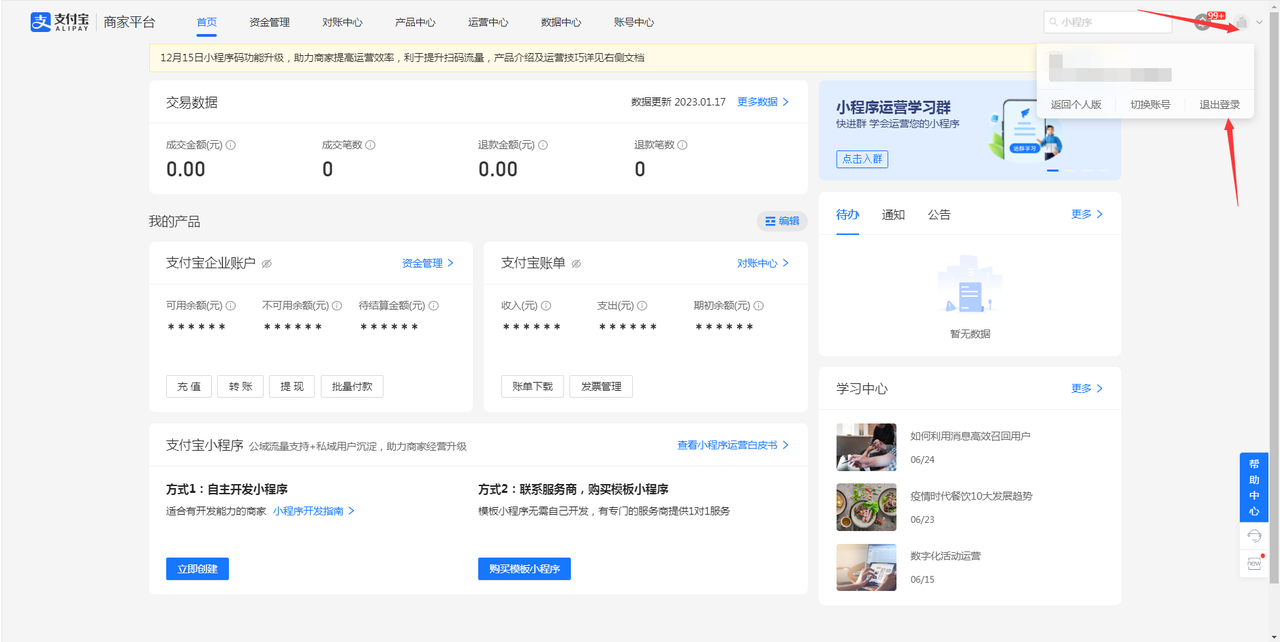1280x642 pixels.
Task: Expand 更多 in the 学习中心 panel
Action: 1087,388
